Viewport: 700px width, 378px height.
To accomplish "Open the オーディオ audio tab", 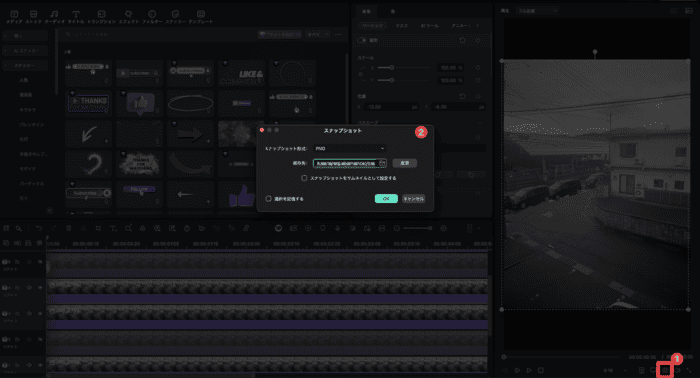I will point(54,17).
